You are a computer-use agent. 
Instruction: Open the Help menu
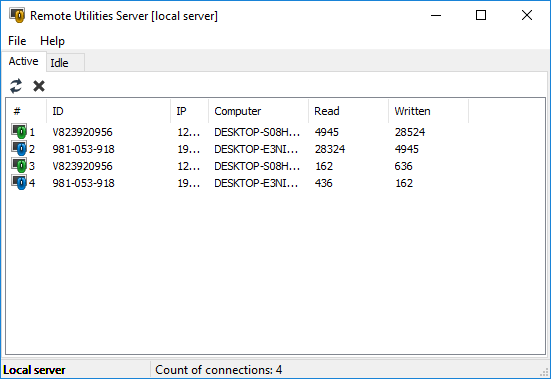pyautogui.click(x=52, y=41)
